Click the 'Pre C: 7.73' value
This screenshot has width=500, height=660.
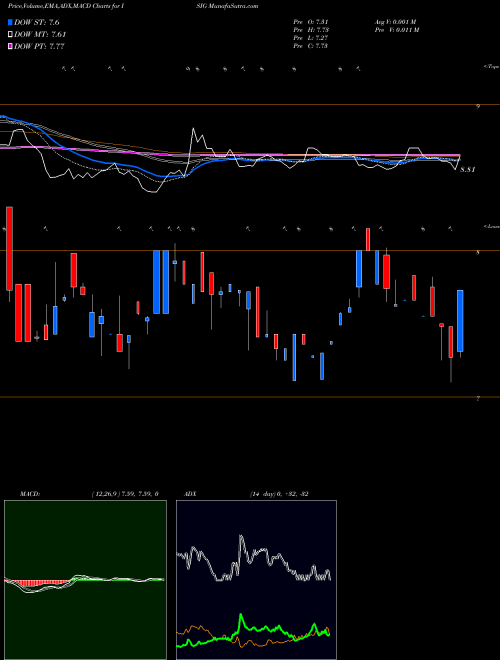coord(311,46)
